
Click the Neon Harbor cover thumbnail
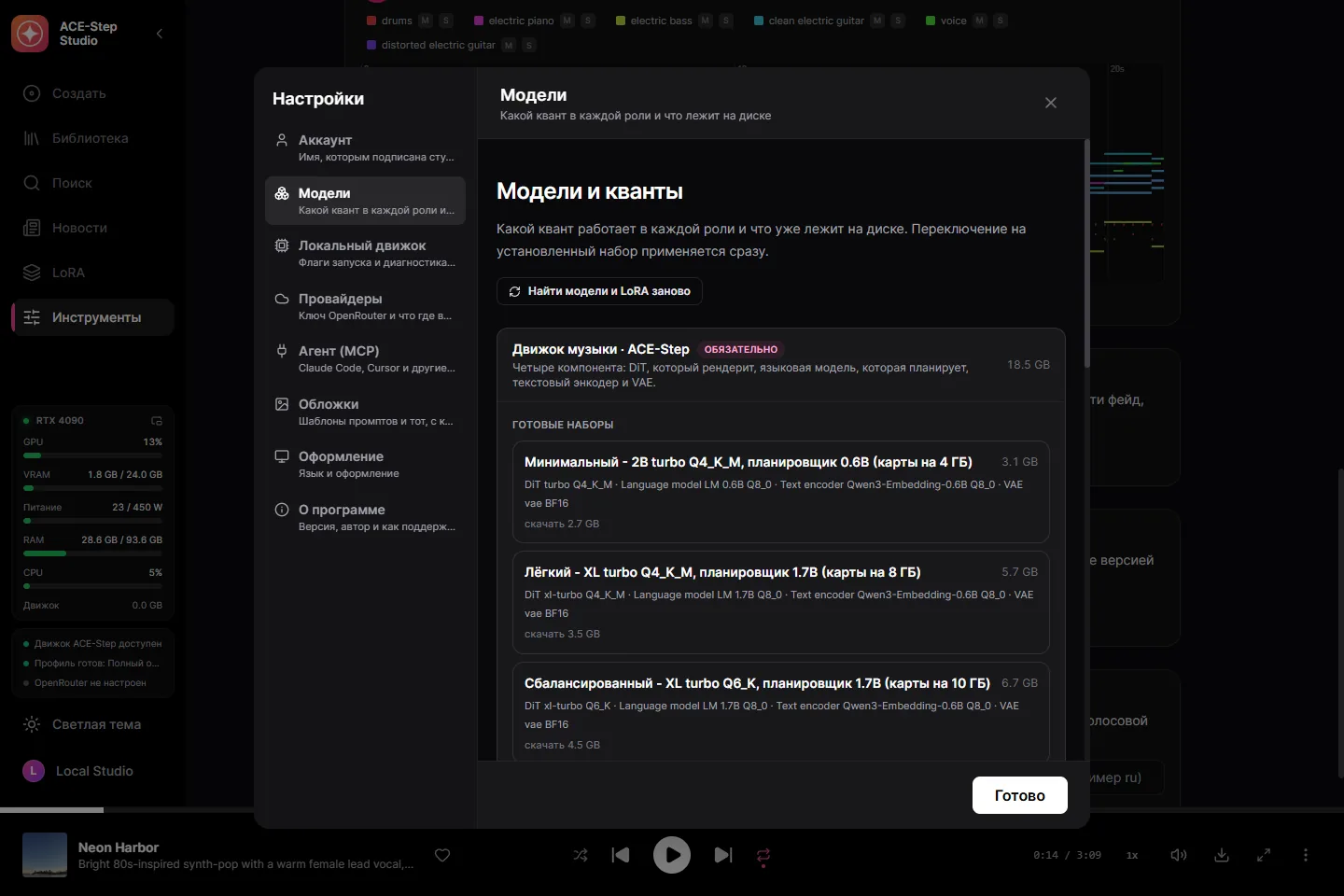pyautogui.click(x=45, y=855)
